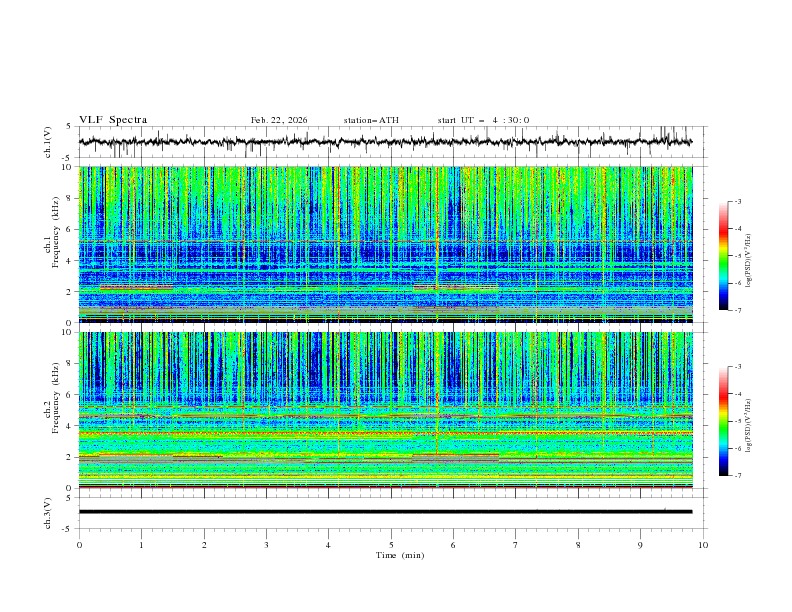Click the start UT time label
Viewport: 792px width, 612px height.
point(483,120)
